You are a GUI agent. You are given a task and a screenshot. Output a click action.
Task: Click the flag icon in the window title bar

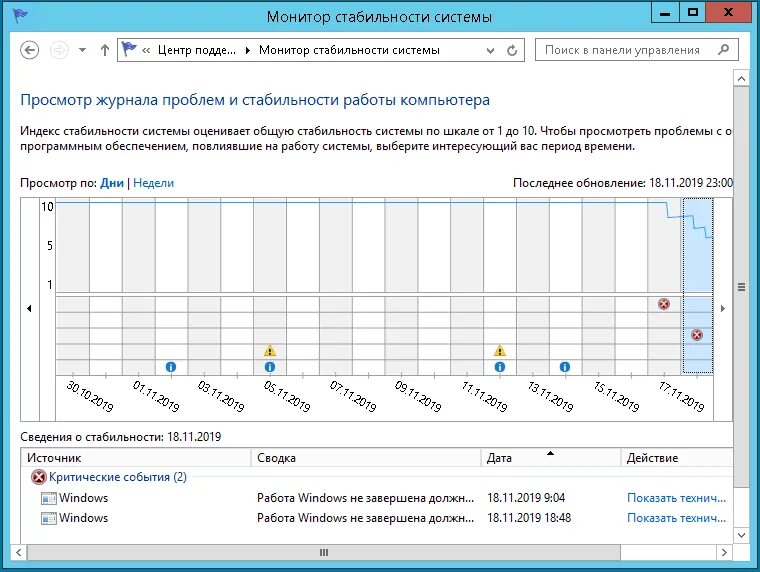pyautogui.click(x=21, y=16)
